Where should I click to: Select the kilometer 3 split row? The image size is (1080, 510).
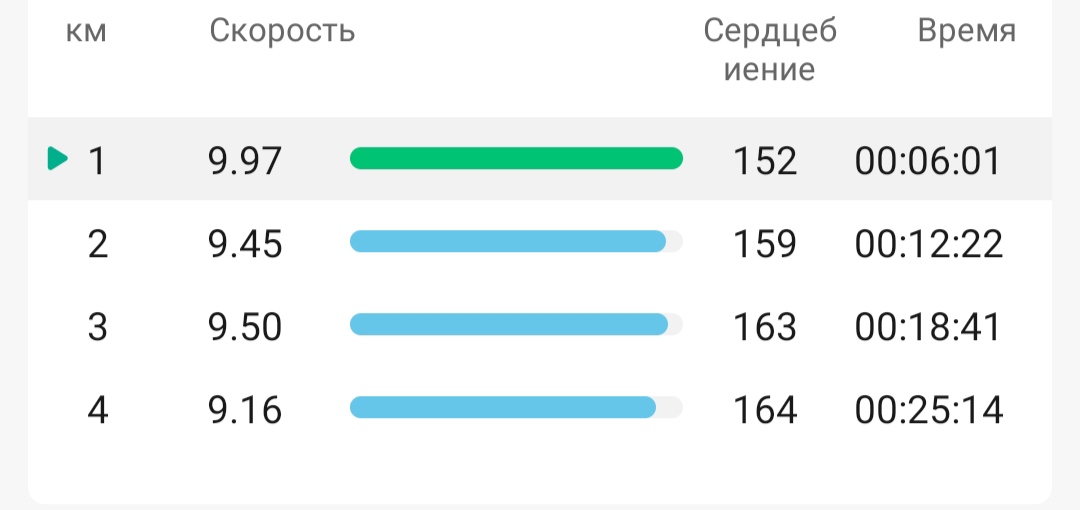pyautogui.click(x=540, y=325)
